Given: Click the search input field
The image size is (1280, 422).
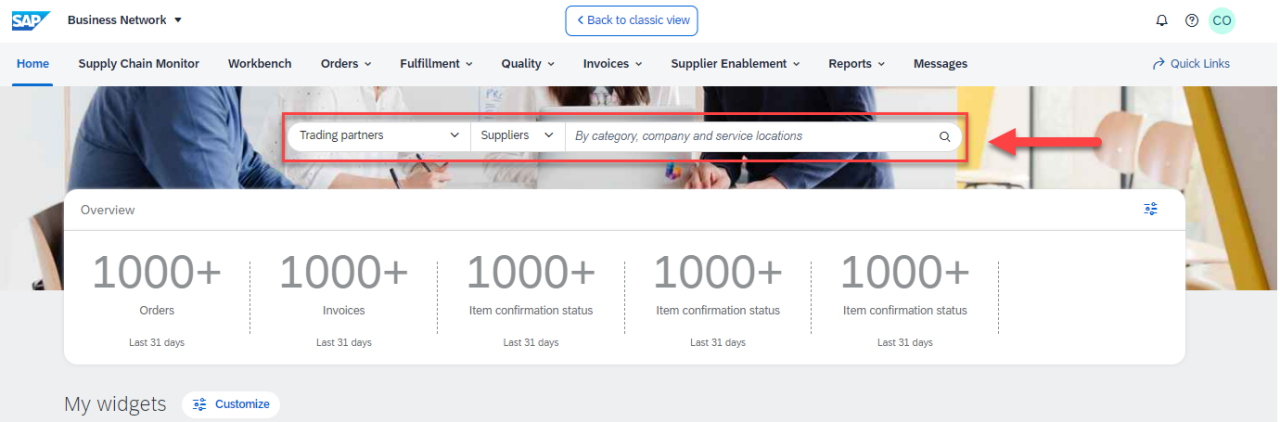Looking at the screenshot, I should pos(750,136).
